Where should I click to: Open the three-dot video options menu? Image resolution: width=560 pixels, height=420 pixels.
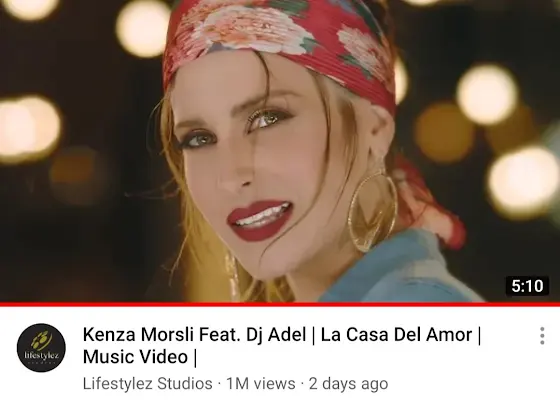[x=542, y=336]
